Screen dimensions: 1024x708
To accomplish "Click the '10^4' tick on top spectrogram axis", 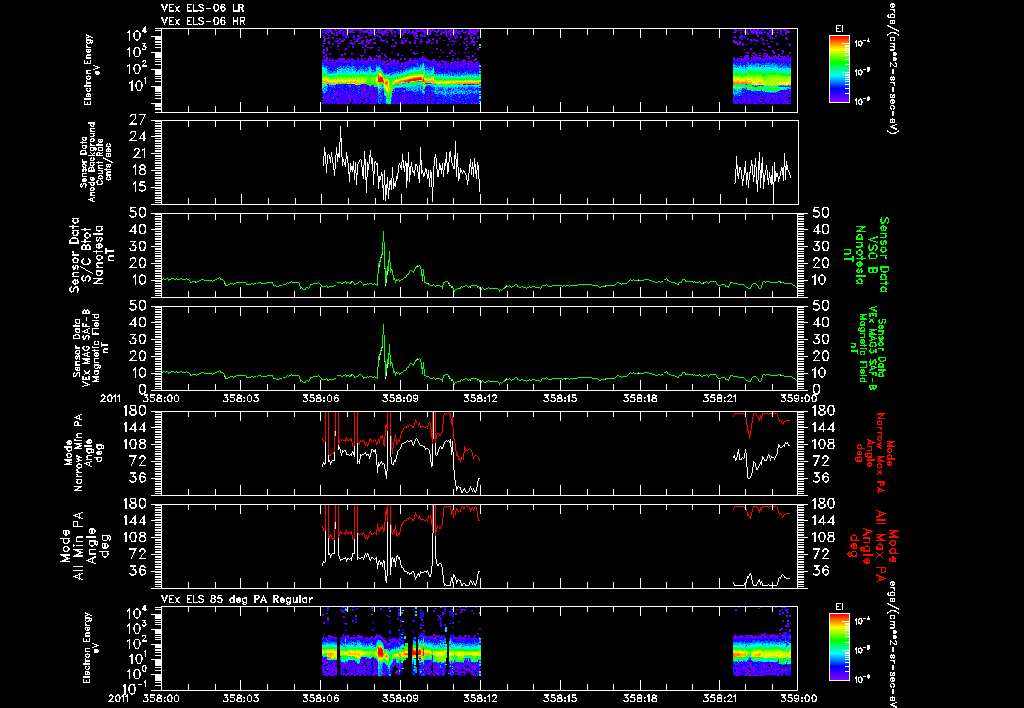I will click(137, 34).
